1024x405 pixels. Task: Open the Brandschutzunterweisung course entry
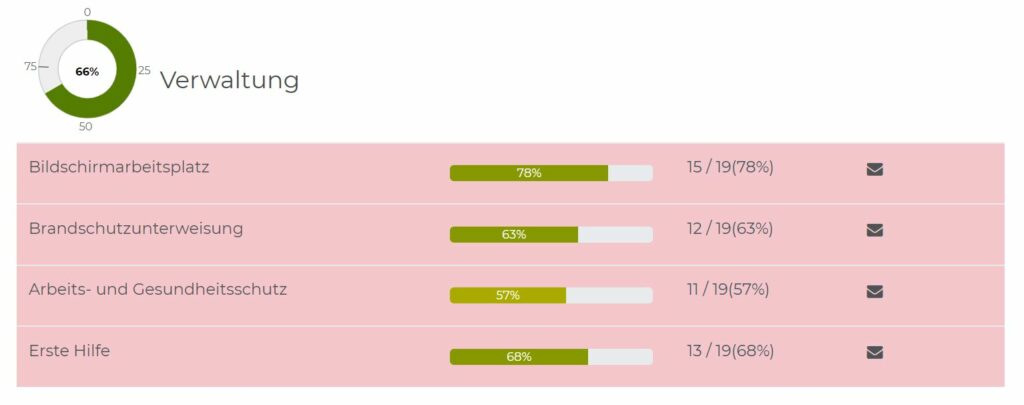136,229
